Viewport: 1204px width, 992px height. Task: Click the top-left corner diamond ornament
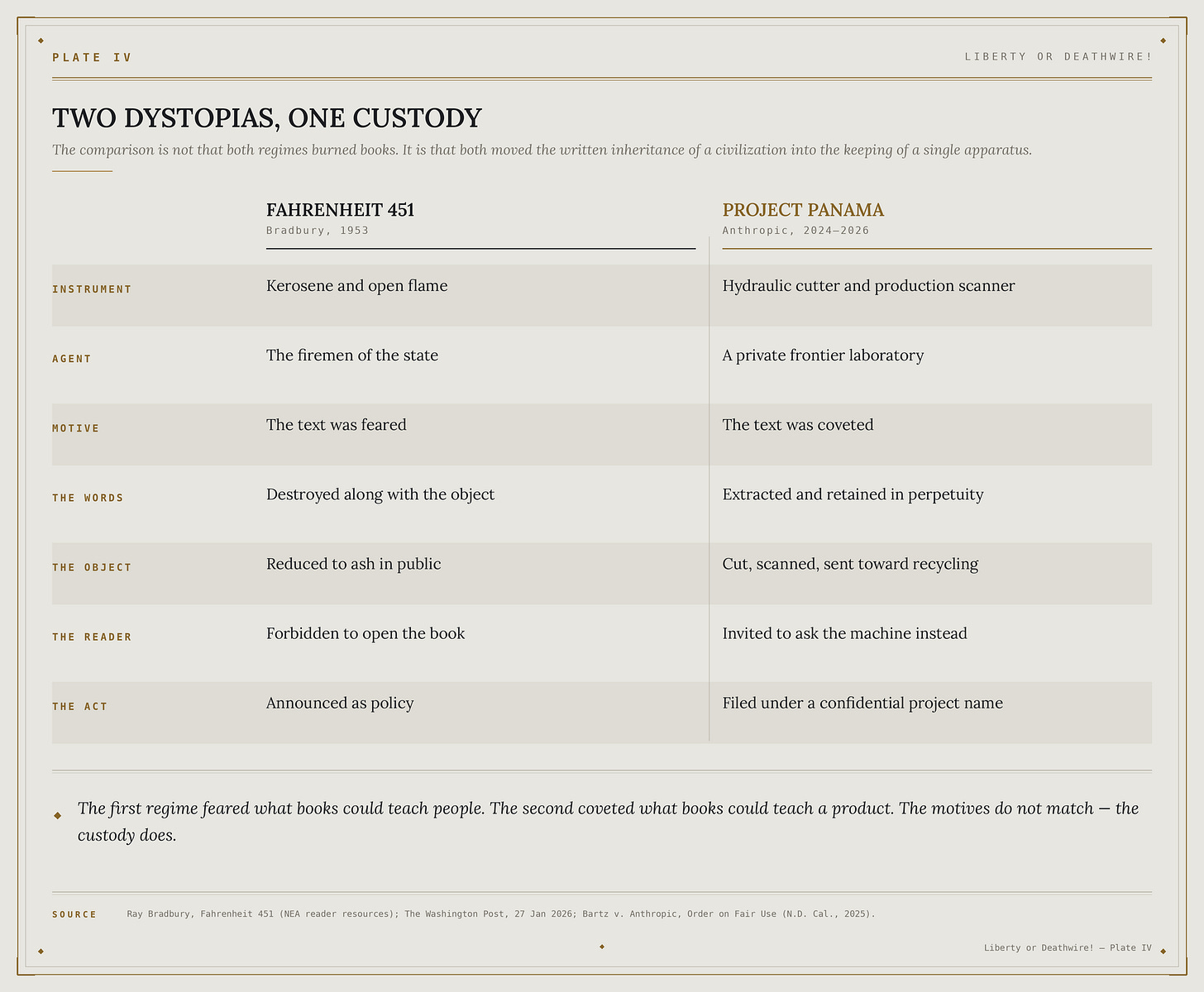(41, 41)
